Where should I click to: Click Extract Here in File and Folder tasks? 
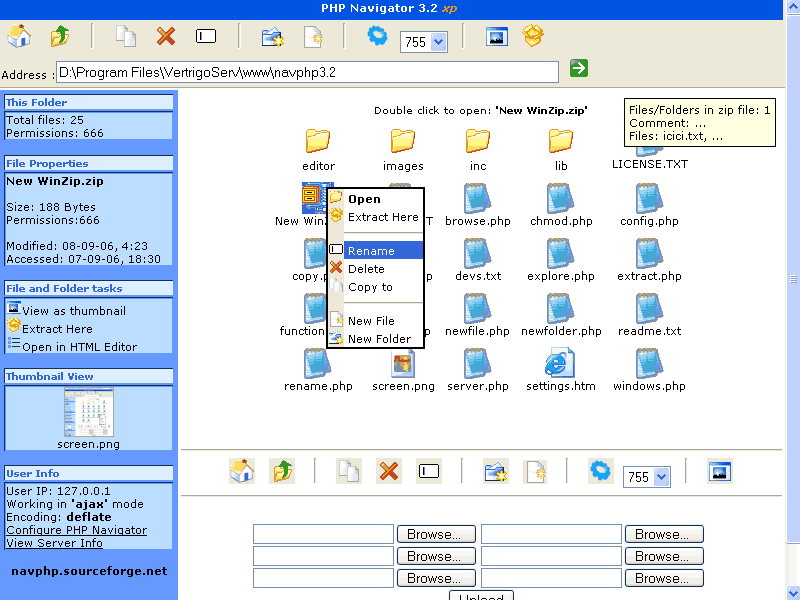pyautogui.click(x=57, y=329)
